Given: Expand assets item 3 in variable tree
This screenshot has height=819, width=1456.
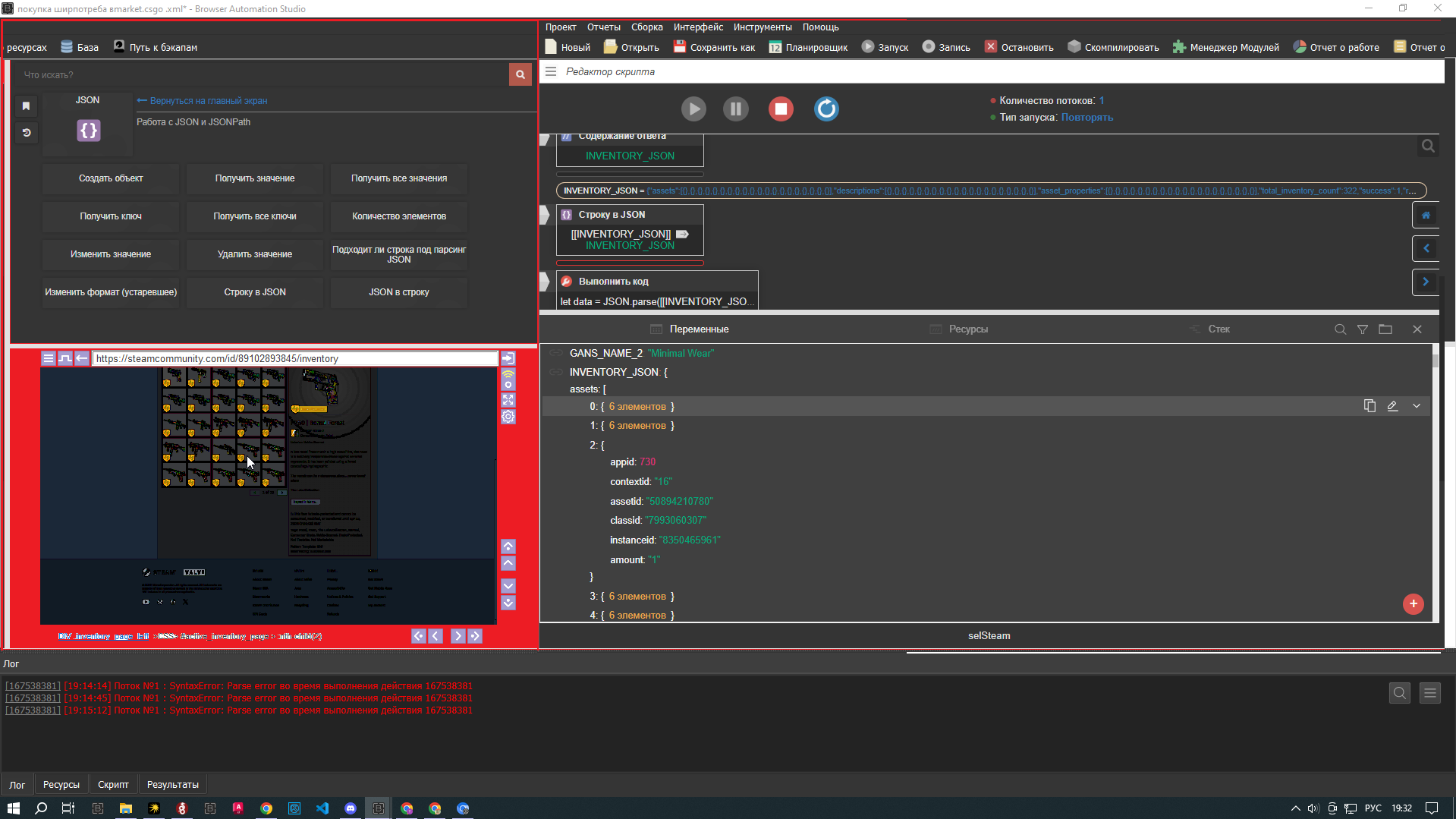Looking at the screenshot, I should click(x=637, y=597).
